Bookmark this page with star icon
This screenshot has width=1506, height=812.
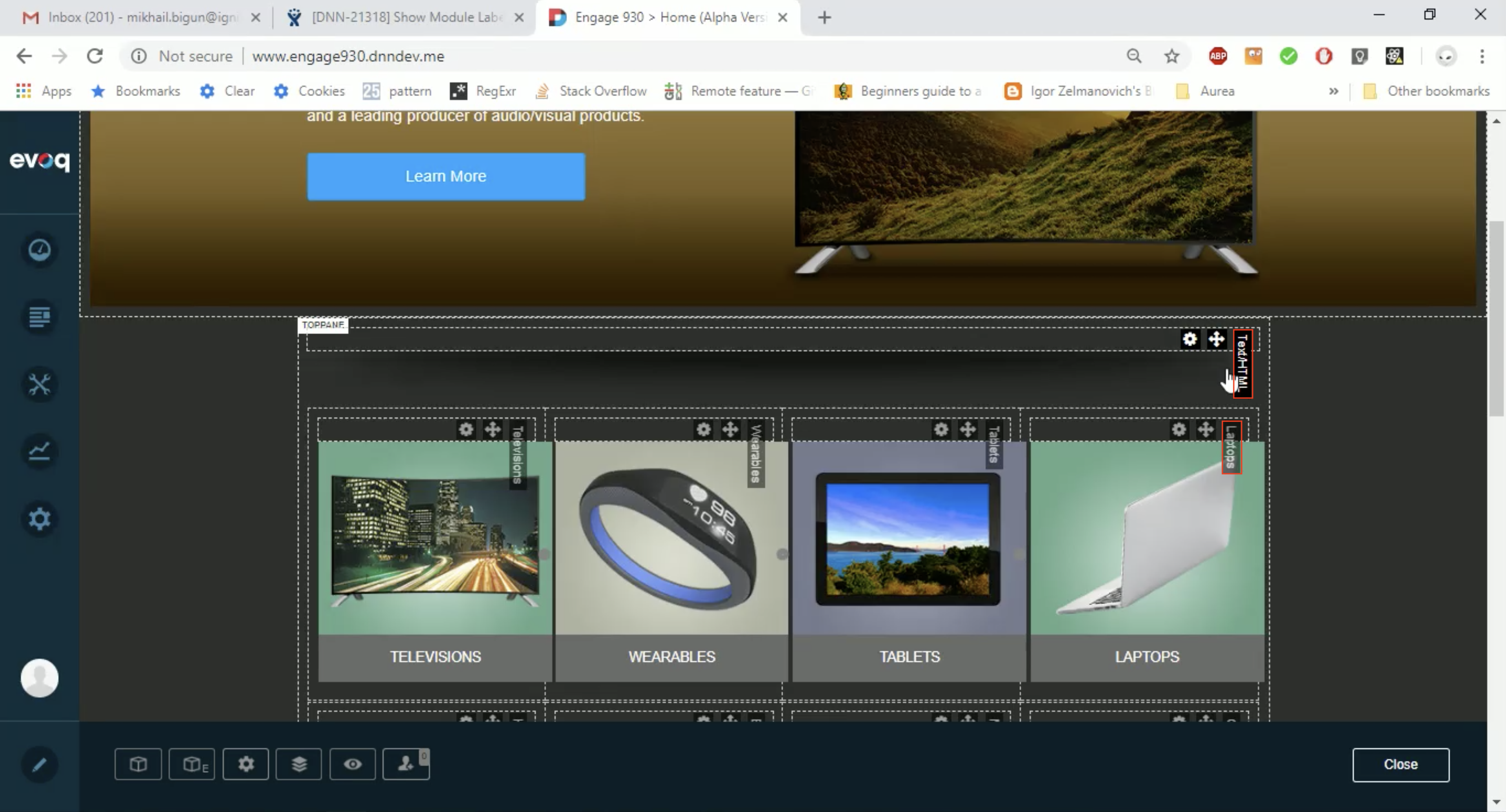1171,56
